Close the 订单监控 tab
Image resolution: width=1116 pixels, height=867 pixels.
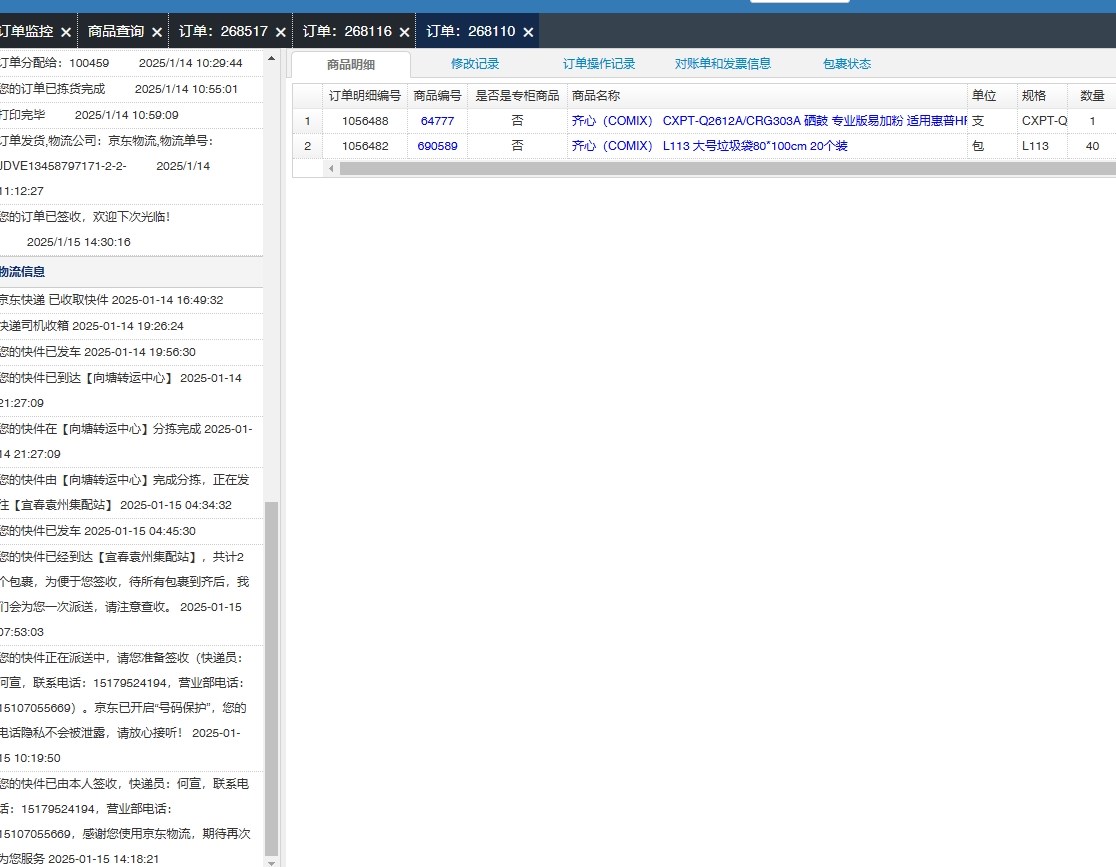tap(65, 32)
